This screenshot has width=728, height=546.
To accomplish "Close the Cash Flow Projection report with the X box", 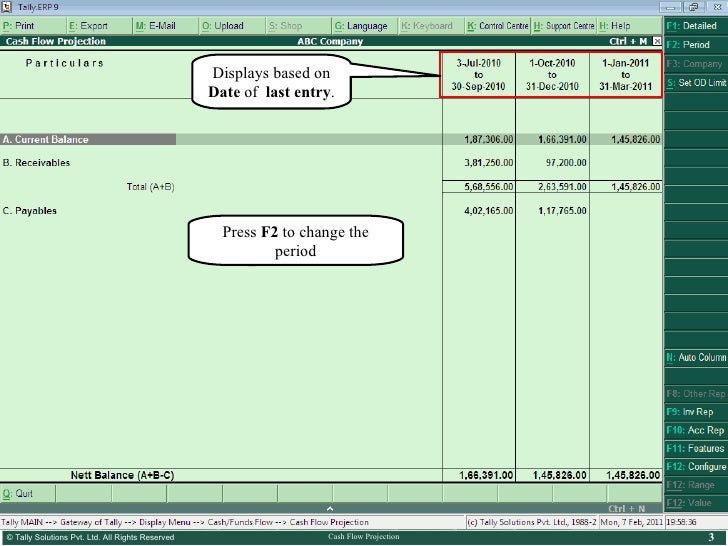I will coord(657,41).
